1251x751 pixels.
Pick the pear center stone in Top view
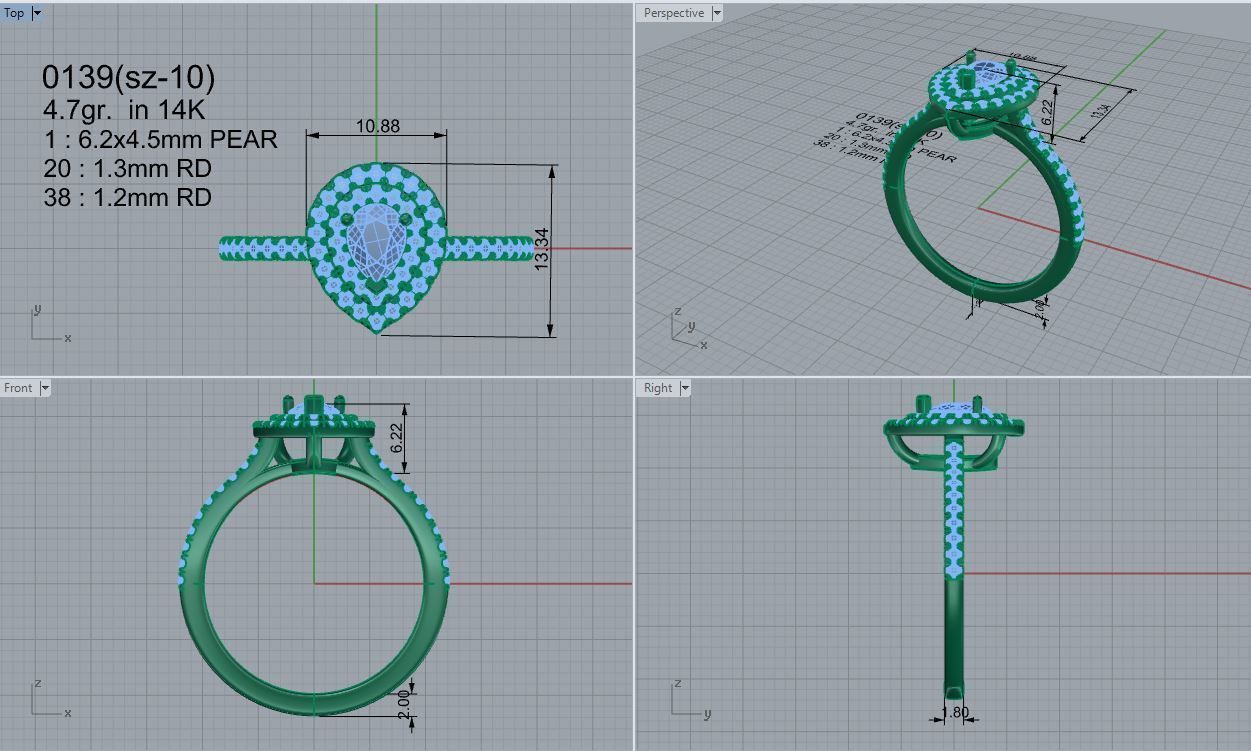(375, 242)
